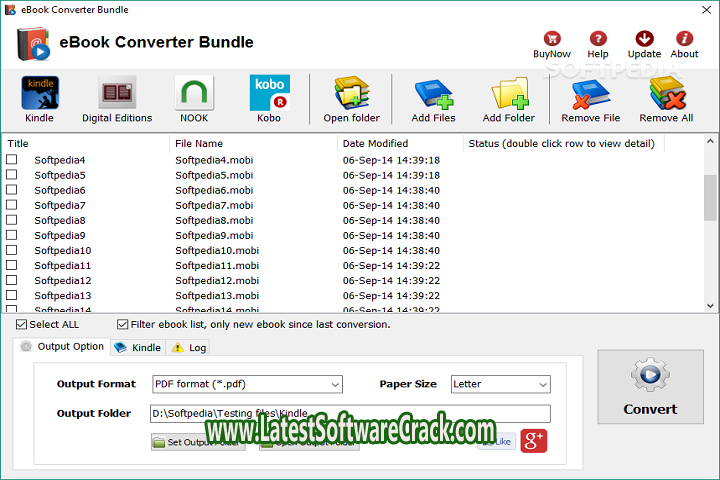Click the Softpedia11 date 06-Sep-14 14:39:22

pyautogui.click(x=391, y=265)
